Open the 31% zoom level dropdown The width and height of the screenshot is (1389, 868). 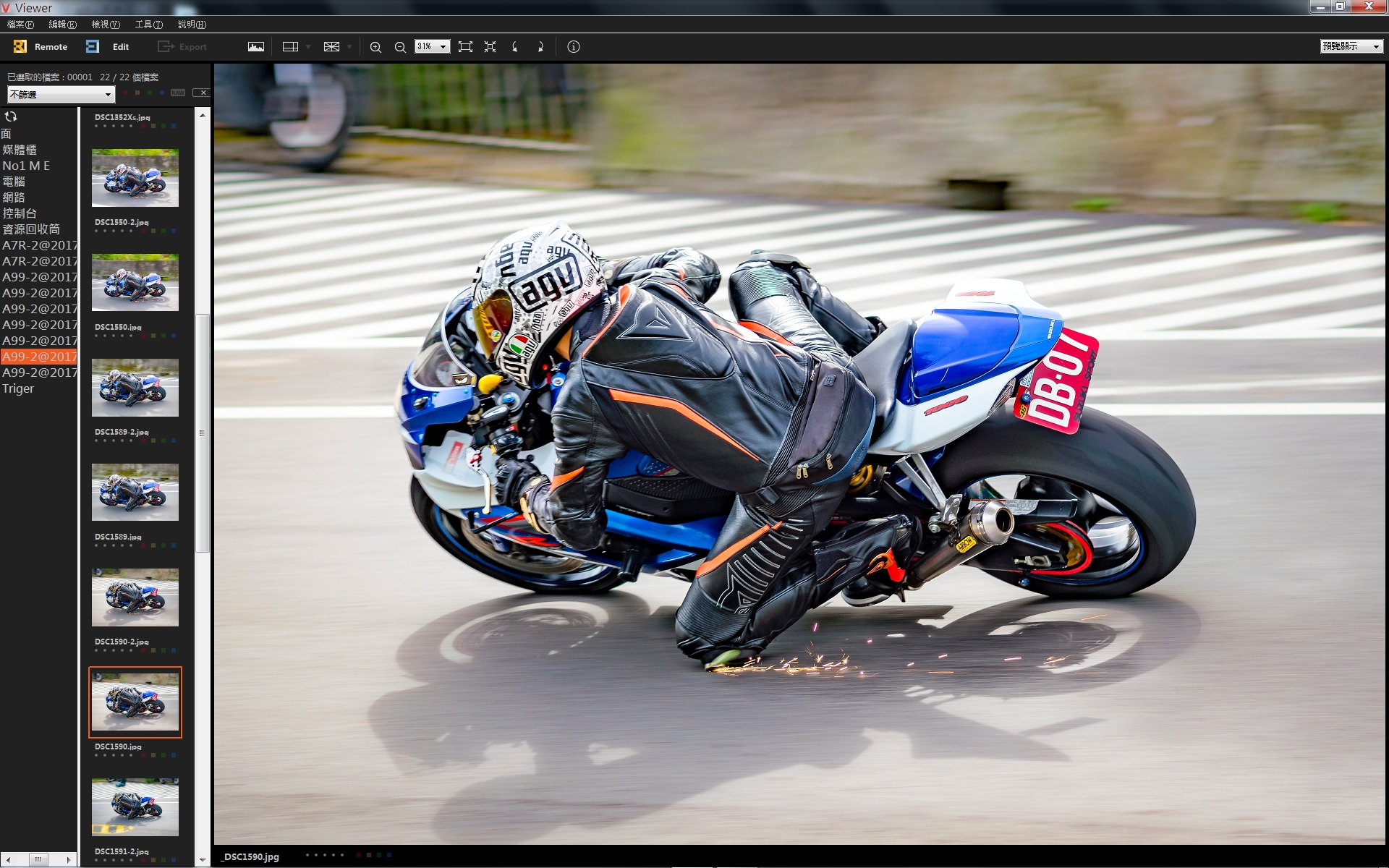432,46
